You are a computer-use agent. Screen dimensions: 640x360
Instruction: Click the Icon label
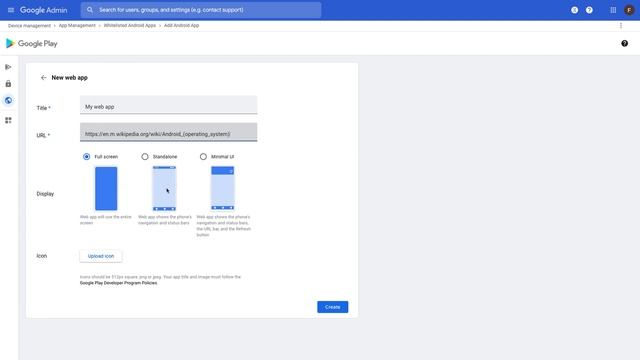(42, 256)
